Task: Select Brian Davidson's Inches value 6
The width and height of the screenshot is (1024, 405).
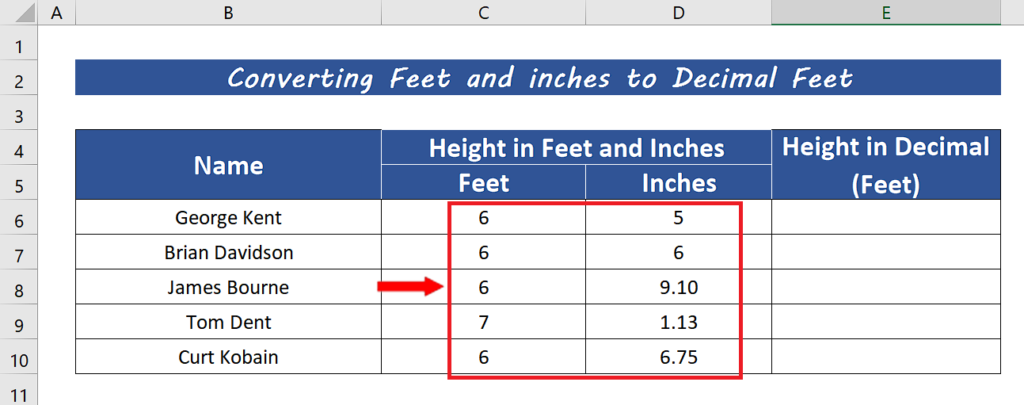Action: click(679, 251)
